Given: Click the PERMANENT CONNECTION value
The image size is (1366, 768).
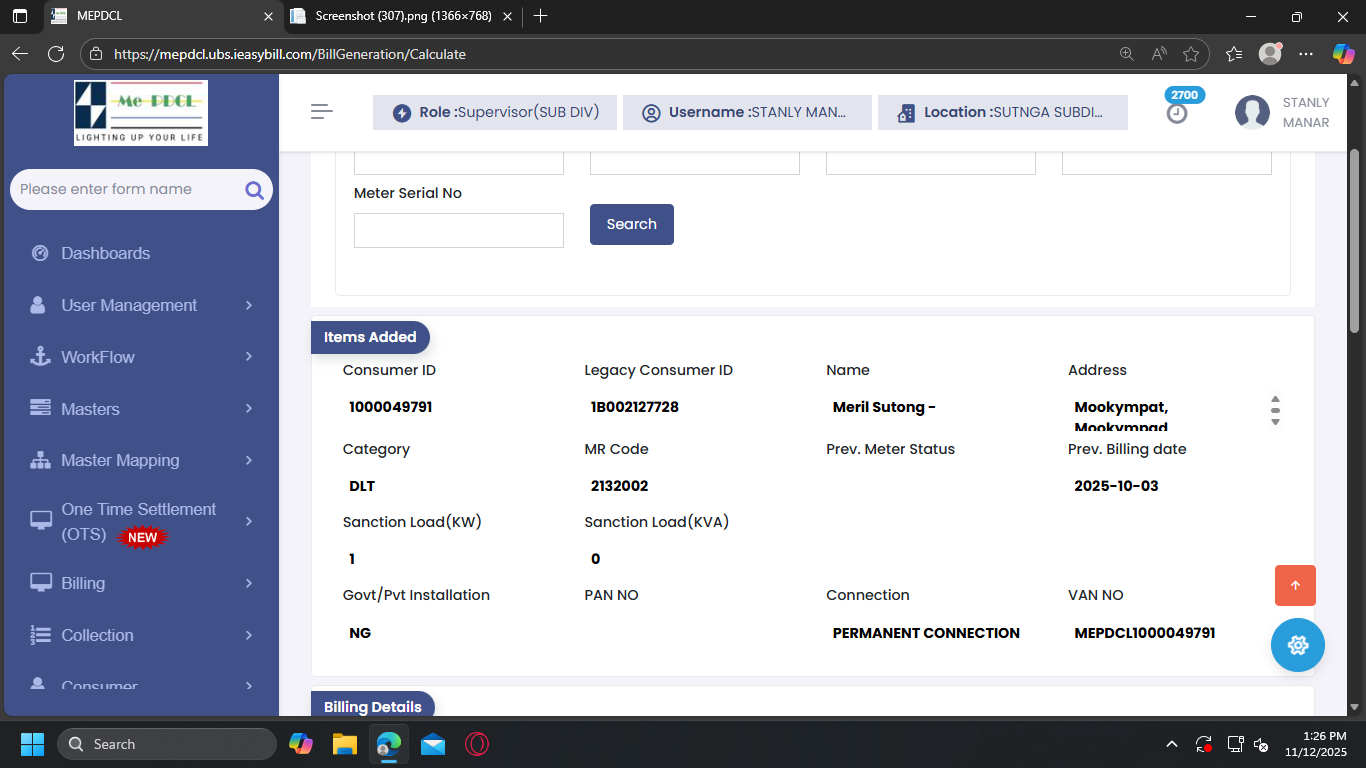Looking at the screenshot, I should [x=926, y=633].
